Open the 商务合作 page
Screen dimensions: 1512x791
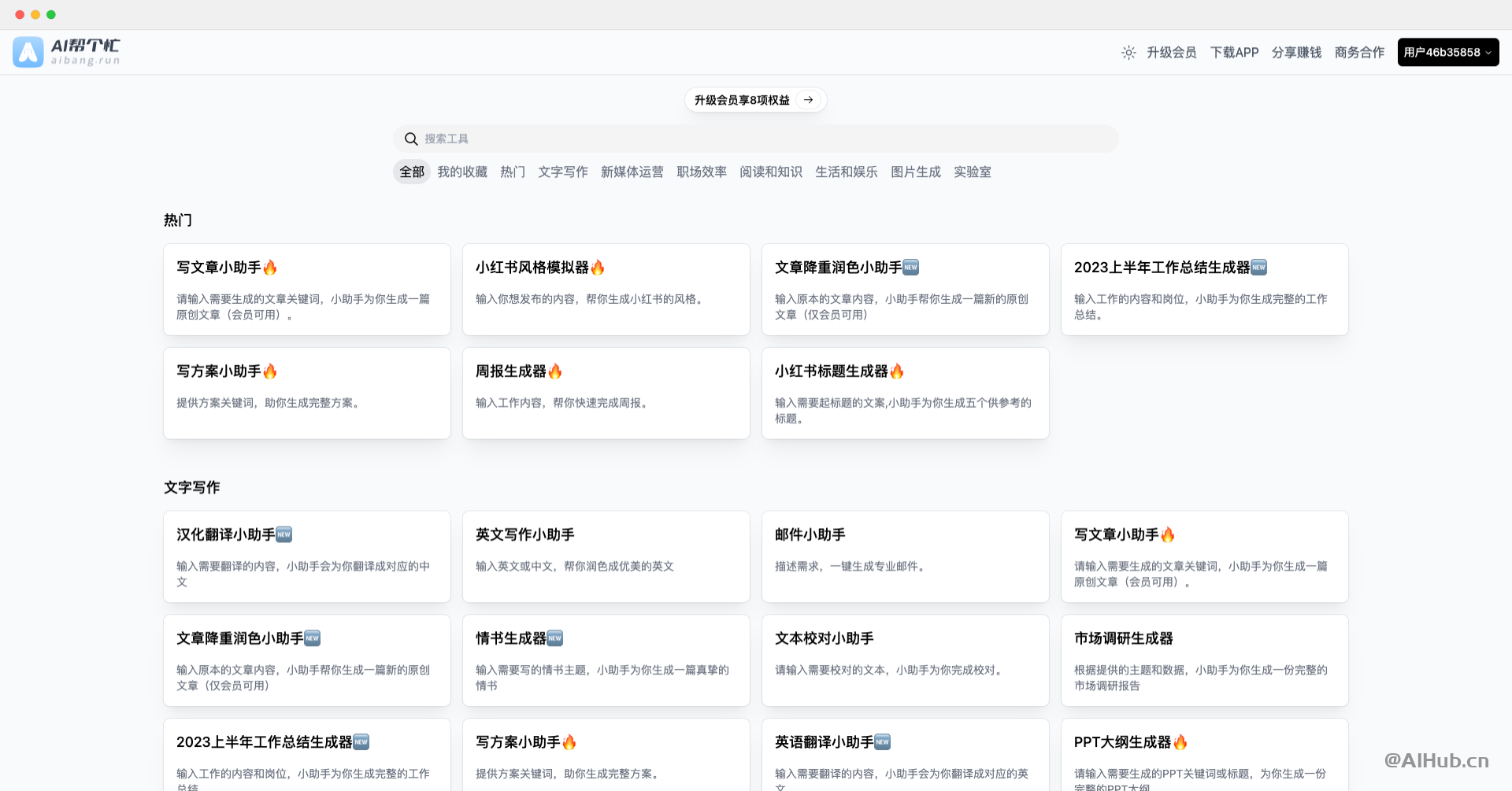[1358, 52]
